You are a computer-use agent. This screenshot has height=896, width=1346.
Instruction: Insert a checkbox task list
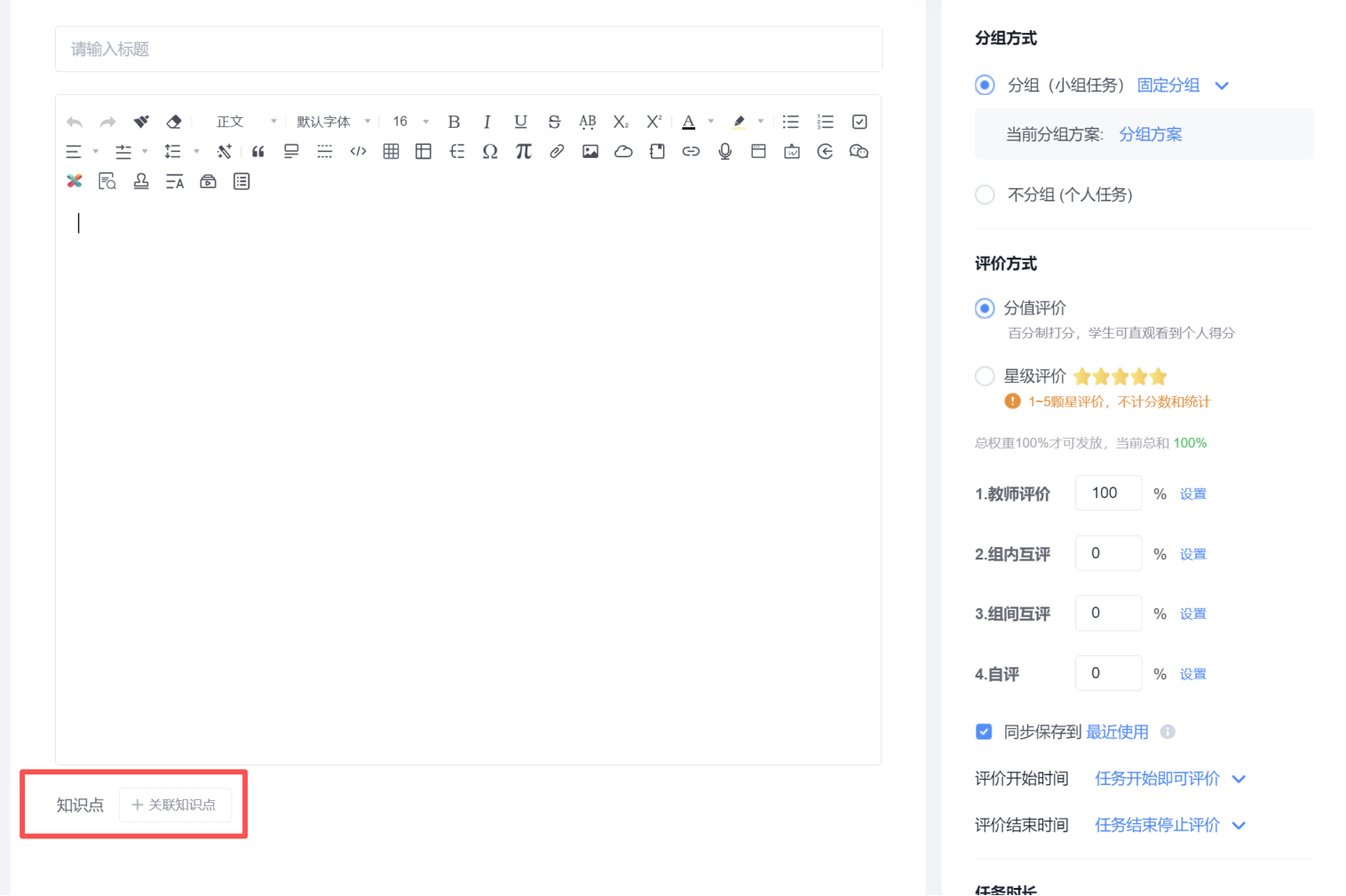click(859, 122)
